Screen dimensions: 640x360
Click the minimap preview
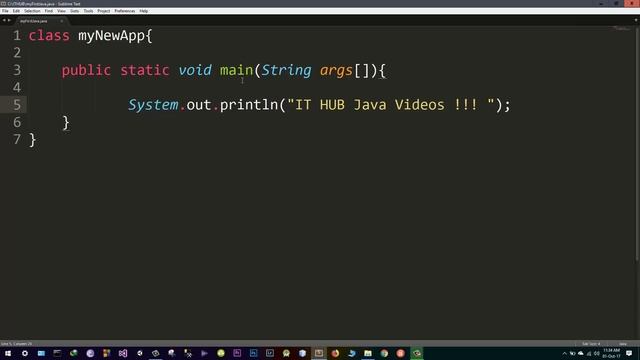[622, 29]
